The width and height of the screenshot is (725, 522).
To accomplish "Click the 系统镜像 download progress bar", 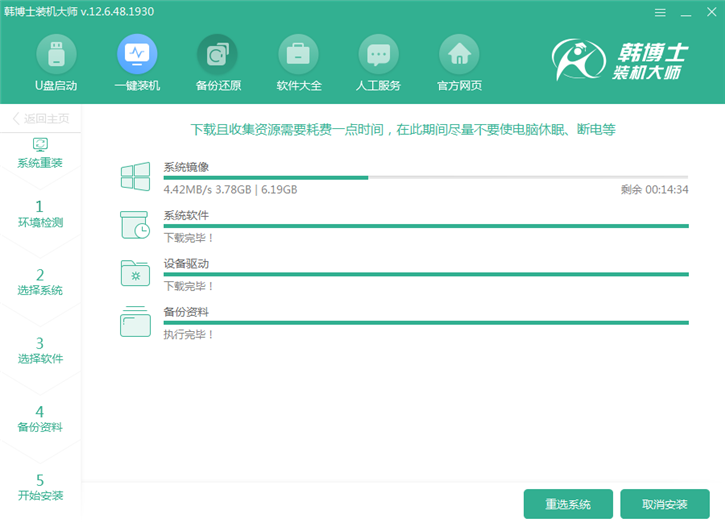I will point(425,177).
